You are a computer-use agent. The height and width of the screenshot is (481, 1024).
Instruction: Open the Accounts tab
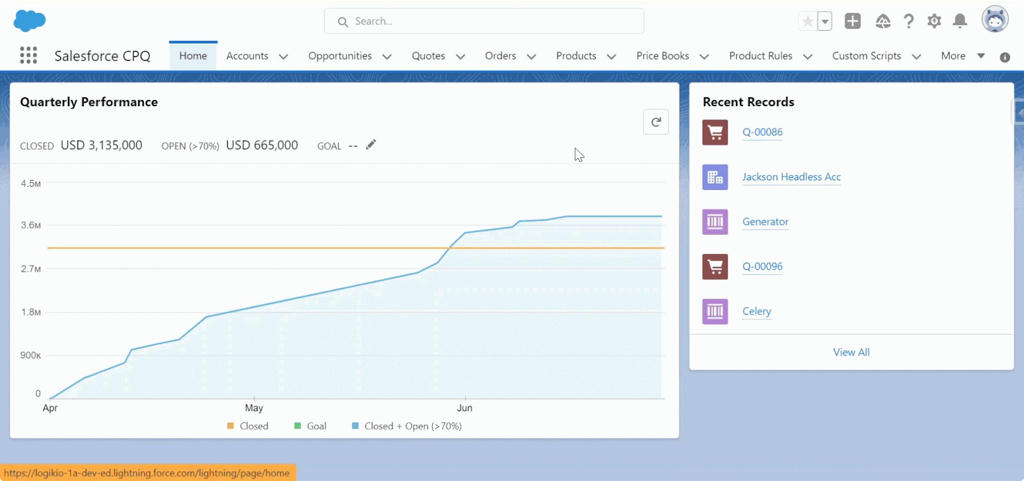pyautogui.click(x=248, y=56)
